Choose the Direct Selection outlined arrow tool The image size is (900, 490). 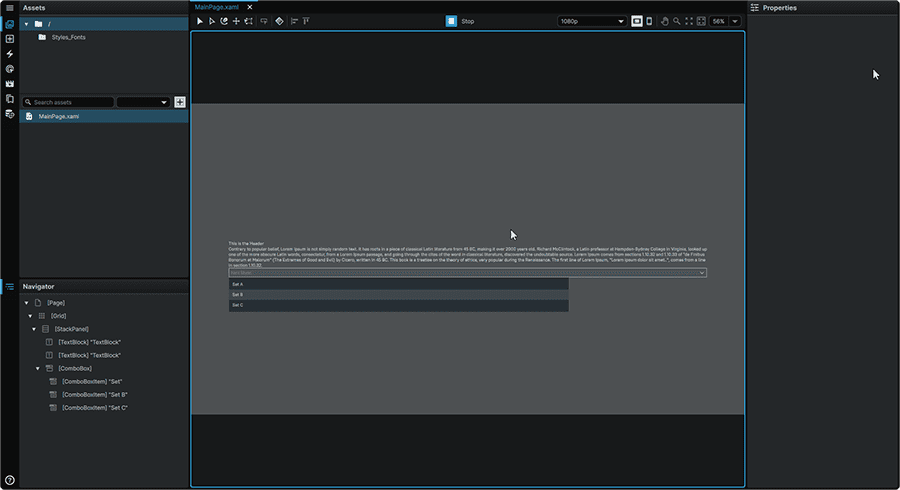pos(212,21)
